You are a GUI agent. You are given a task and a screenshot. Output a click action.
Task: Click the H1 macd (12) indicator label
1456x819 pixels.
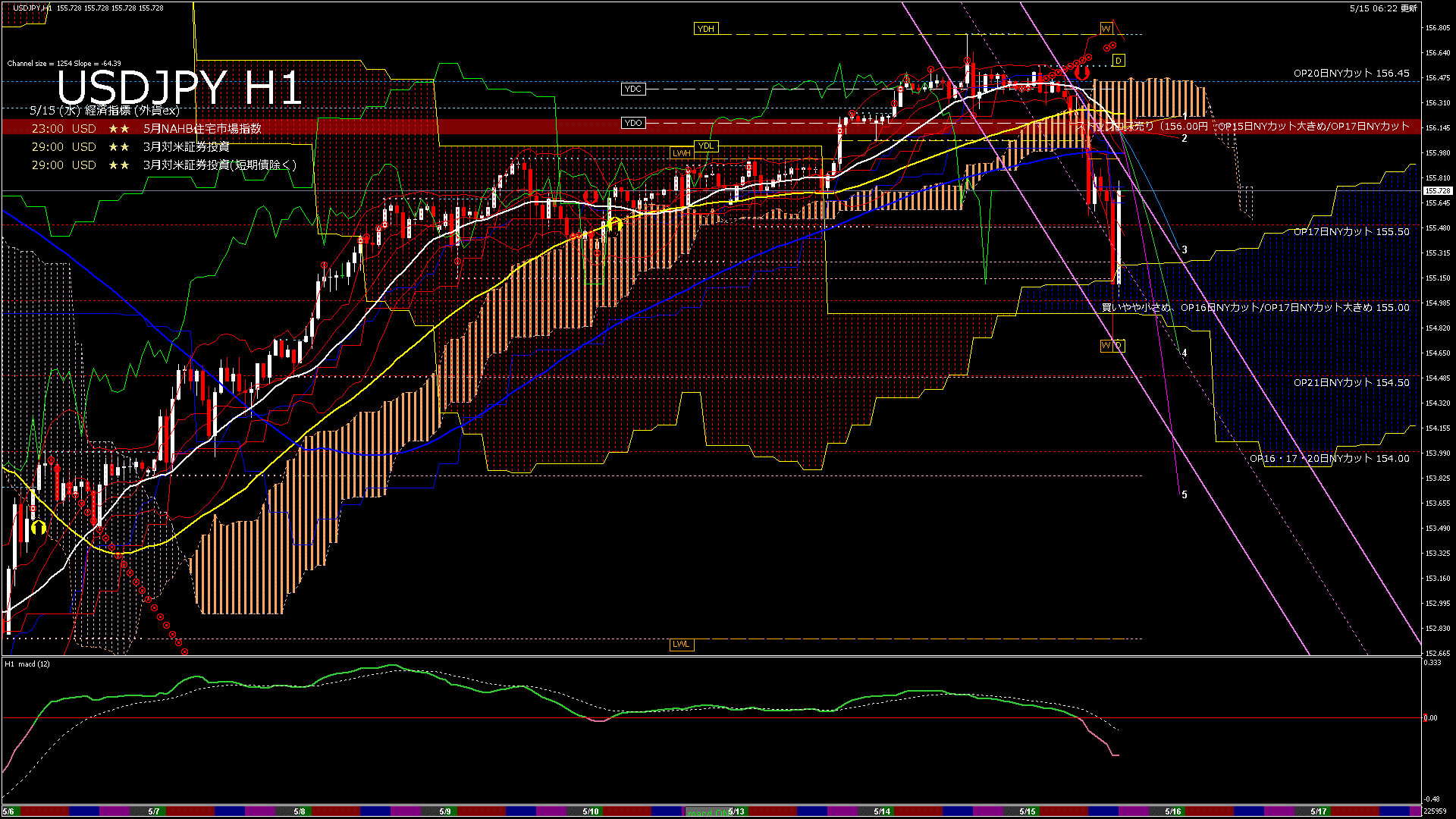coord(27,664)
